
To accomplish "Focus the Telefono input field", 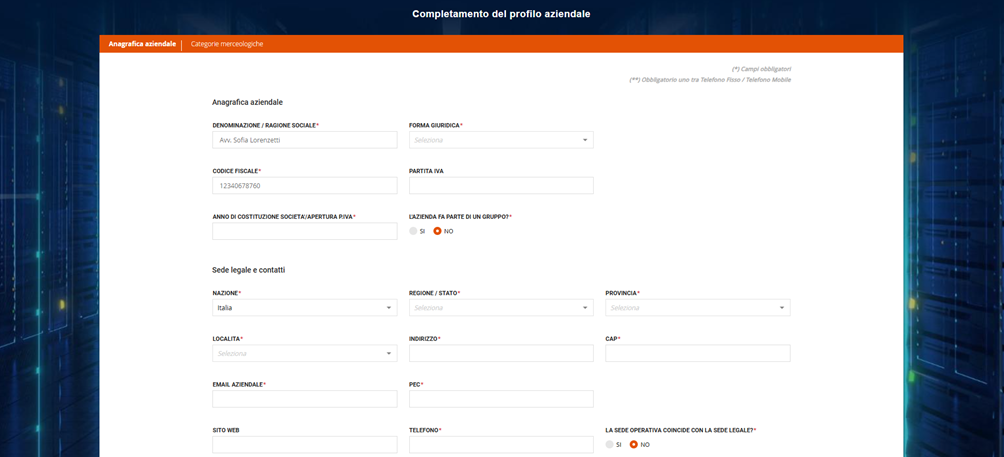I will click(x=501, y=445).
